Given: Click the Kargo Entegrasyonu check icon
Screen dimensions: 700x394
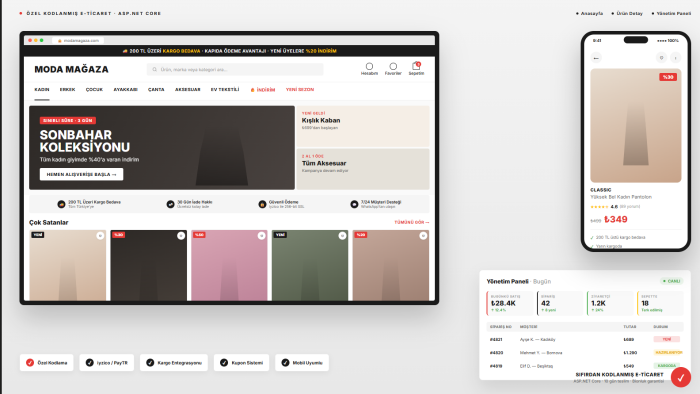Looking at the screenshot, I should click(x=150, y=363).
